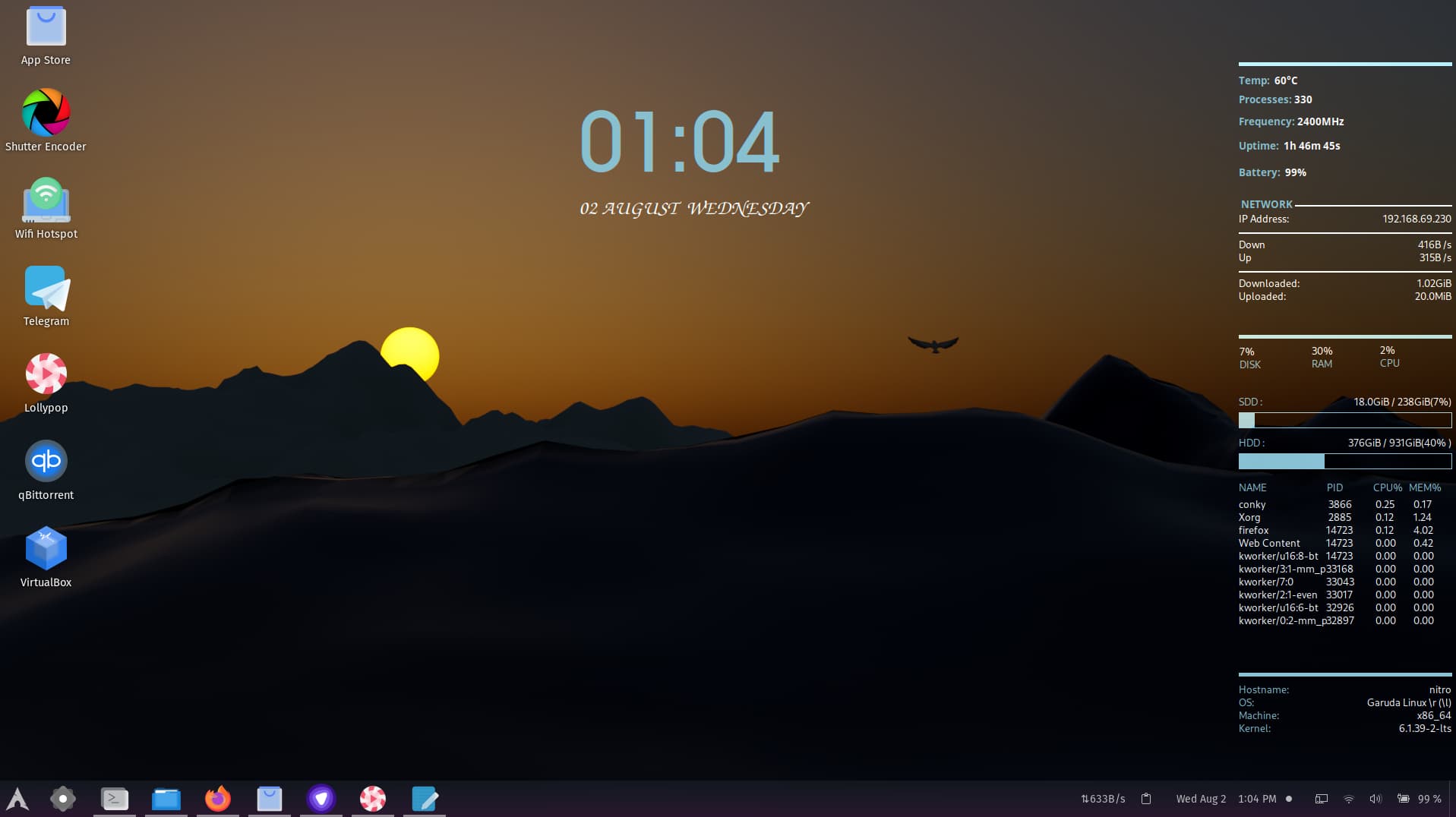Open the text editor from the taskbar

coord(425,798)
